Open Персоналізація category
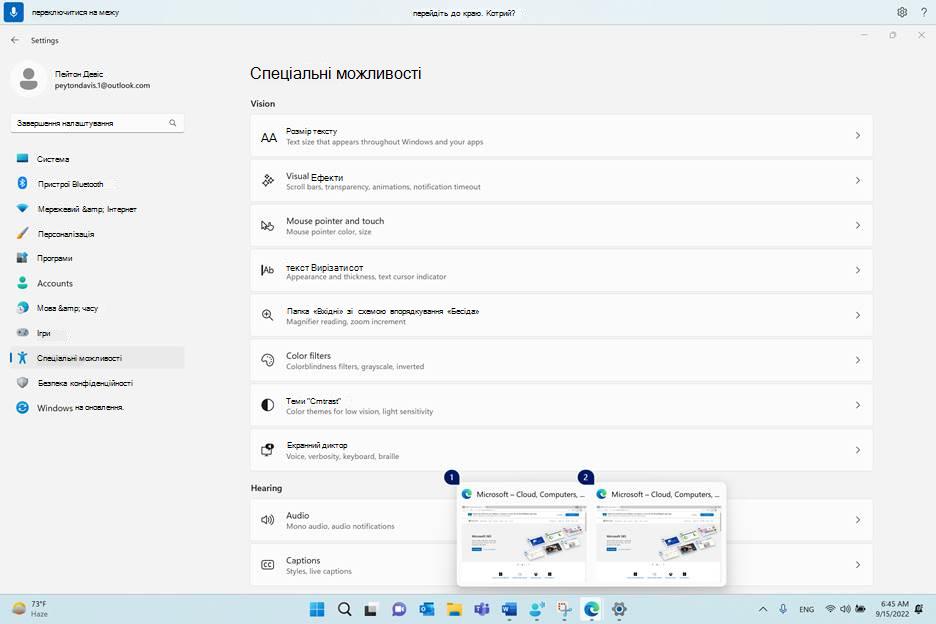The image size is (936, 624). (97, 233)
